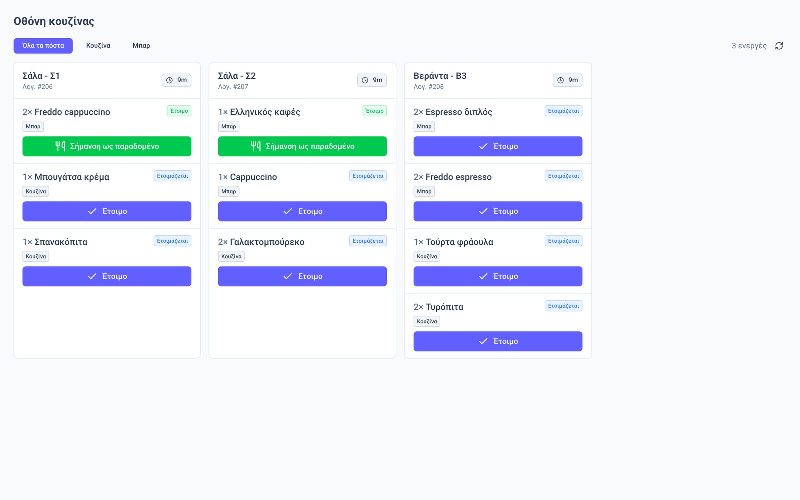Click the Κουζίνα tag under Τούρτα φράουλα
This screenshot has height=500, width=800.
point(427,256)
